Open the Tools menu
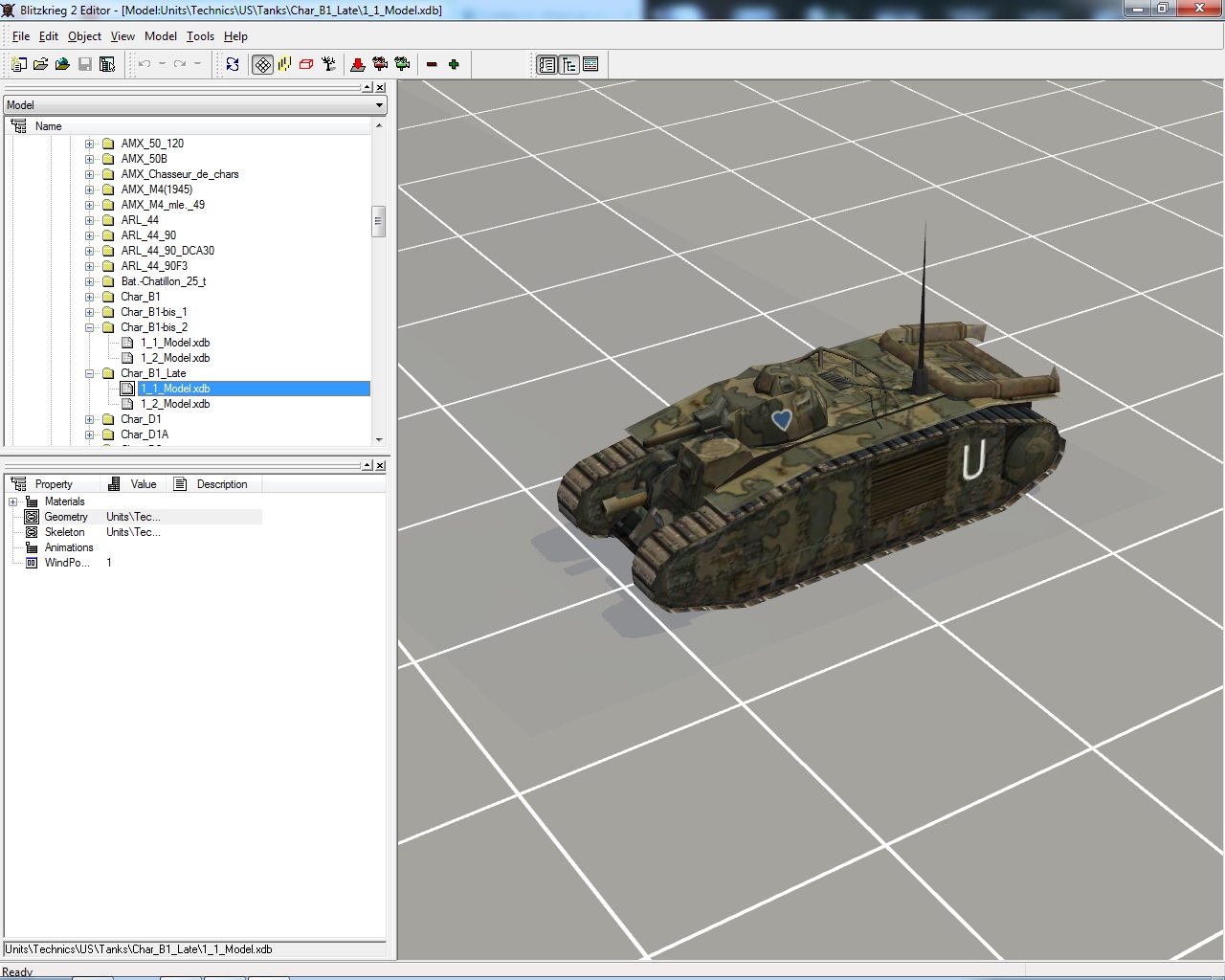This screenshot has width=1225, height=980. [200, 36]
